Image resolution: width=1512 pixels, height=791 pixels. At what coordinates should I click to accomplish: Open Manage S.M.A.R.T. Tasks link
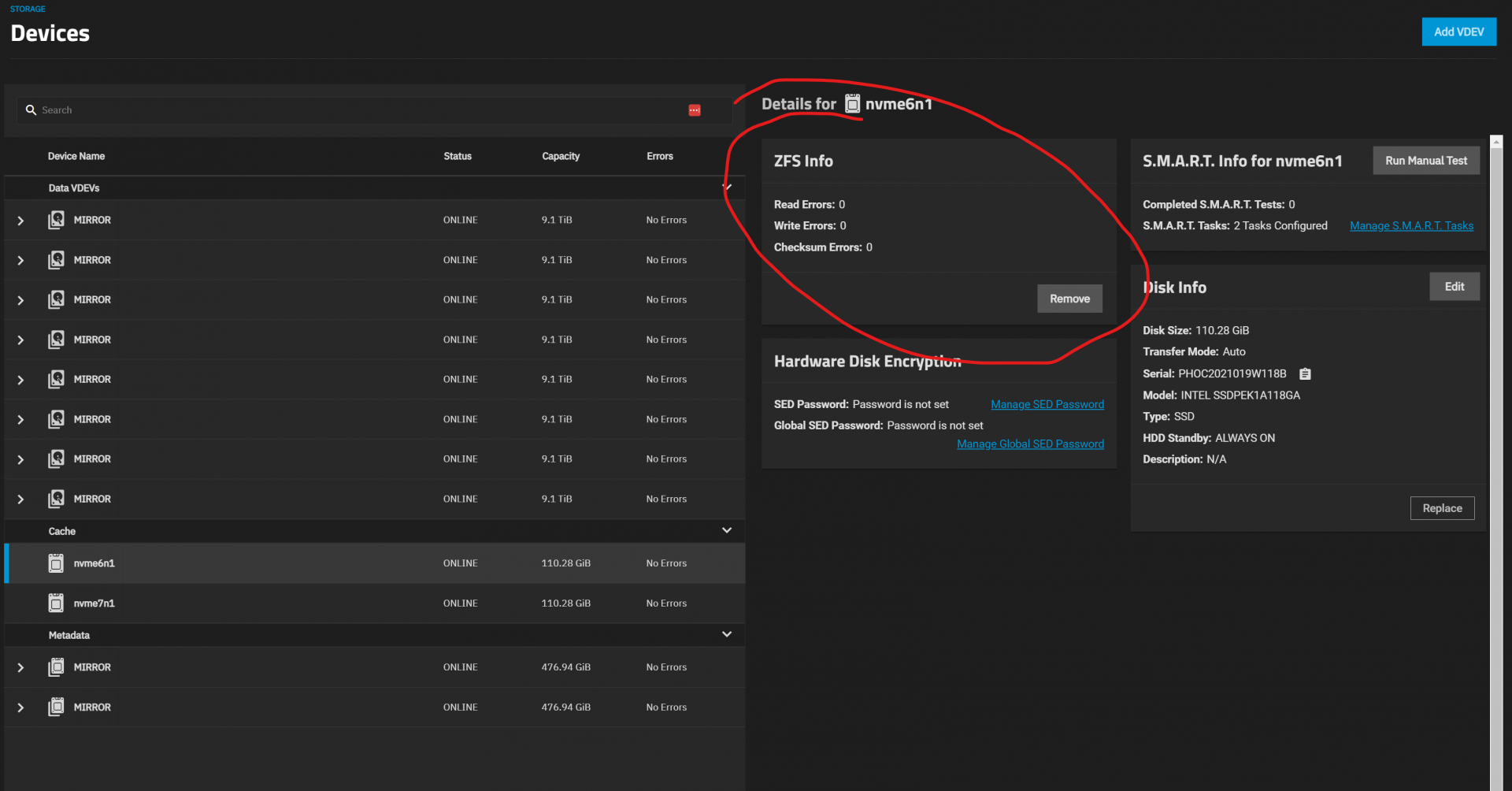tap(1410, 226)
